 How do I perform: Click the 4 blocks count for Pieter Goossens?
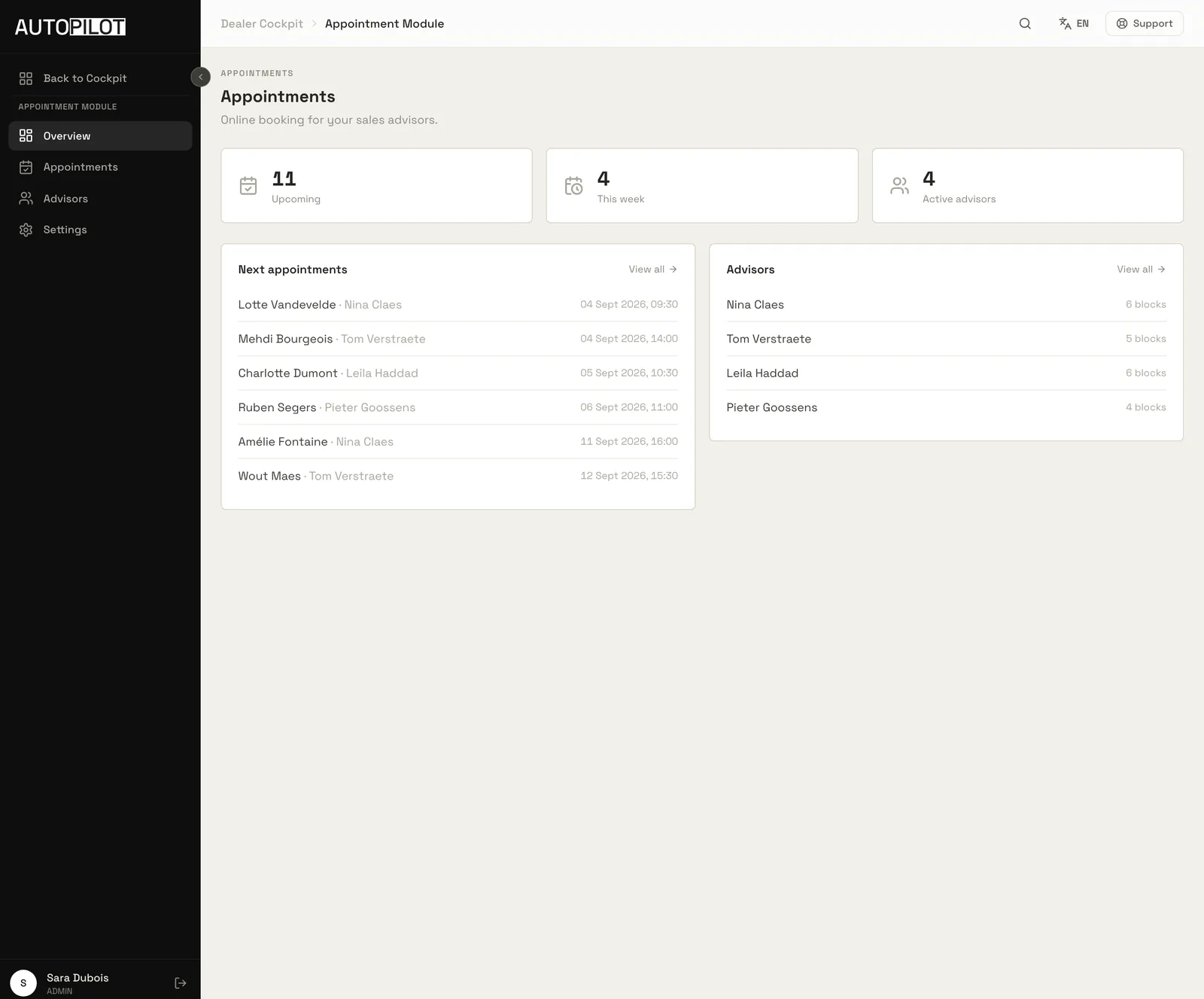[x=1146, y=407]
